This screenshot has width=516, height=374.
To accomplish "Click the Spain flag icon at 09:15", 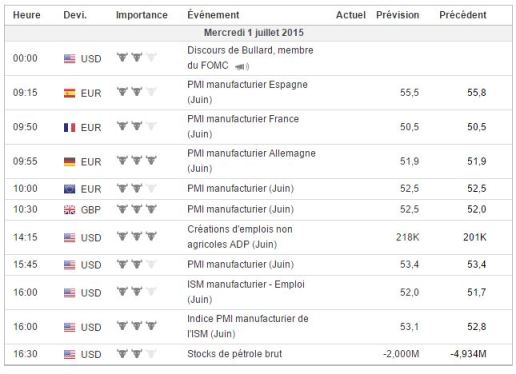I will pos(70,93).
